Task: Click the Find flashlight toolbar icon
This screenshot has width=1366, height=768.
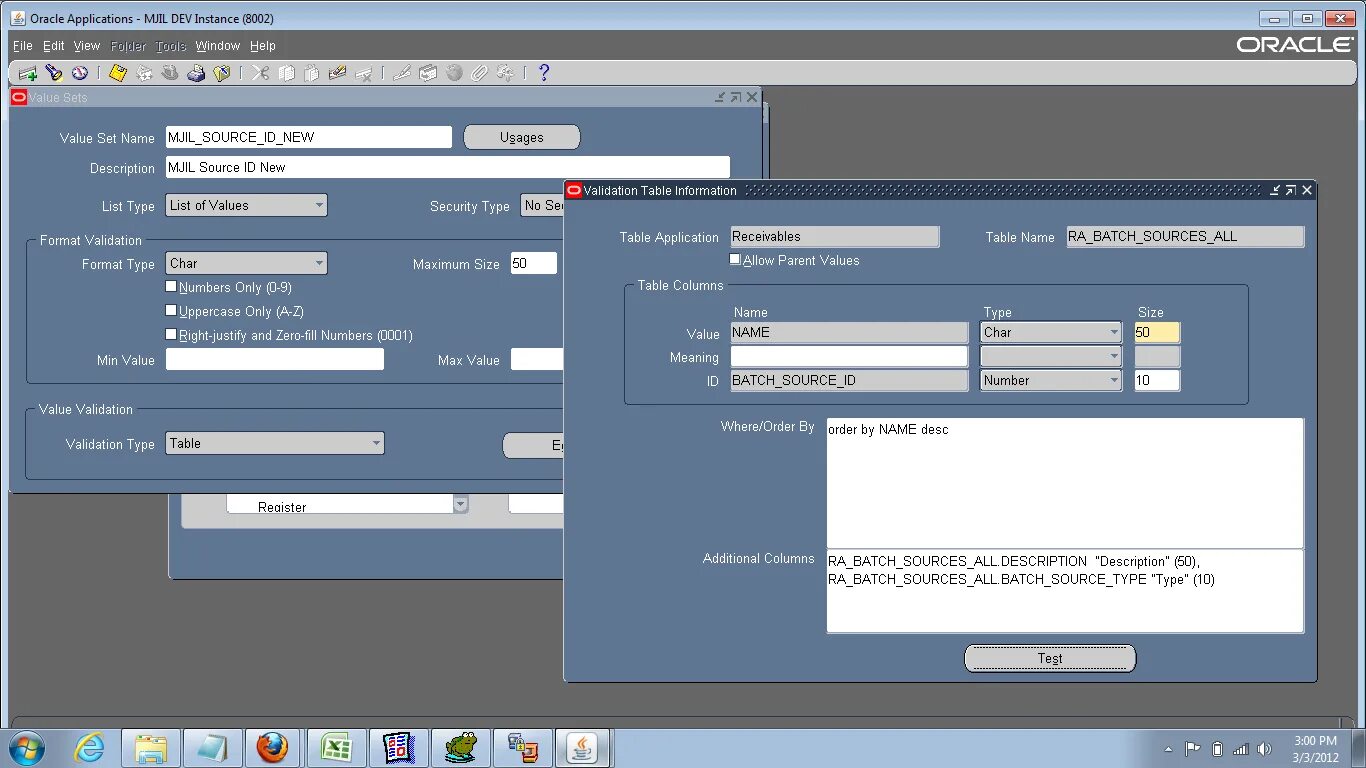Action: click(54, 73)
